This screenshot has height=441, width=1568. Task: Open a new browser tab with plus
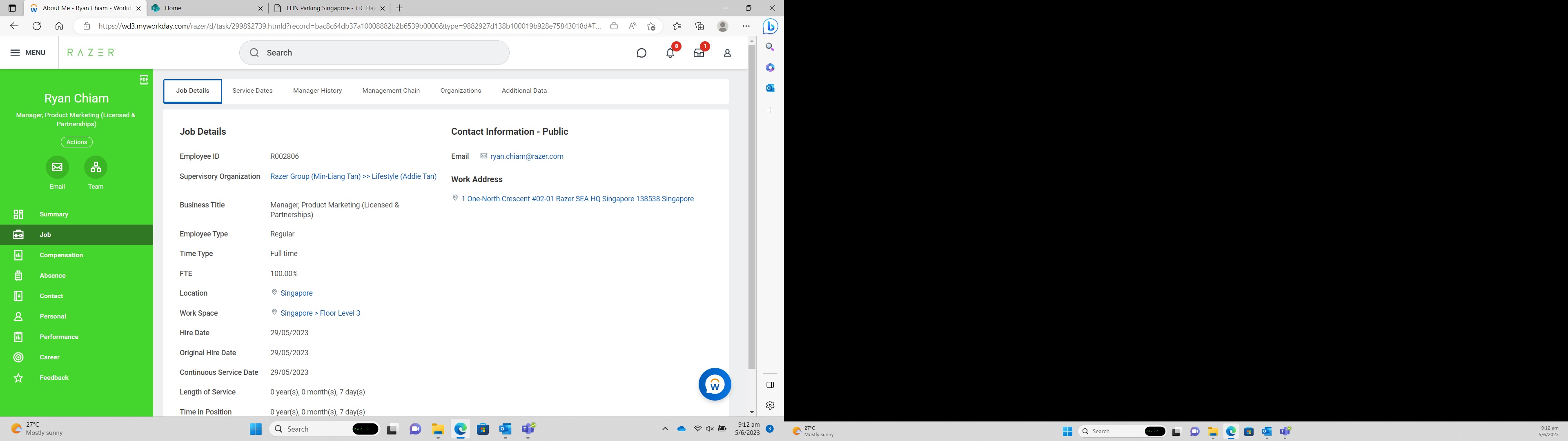(399, 9)
